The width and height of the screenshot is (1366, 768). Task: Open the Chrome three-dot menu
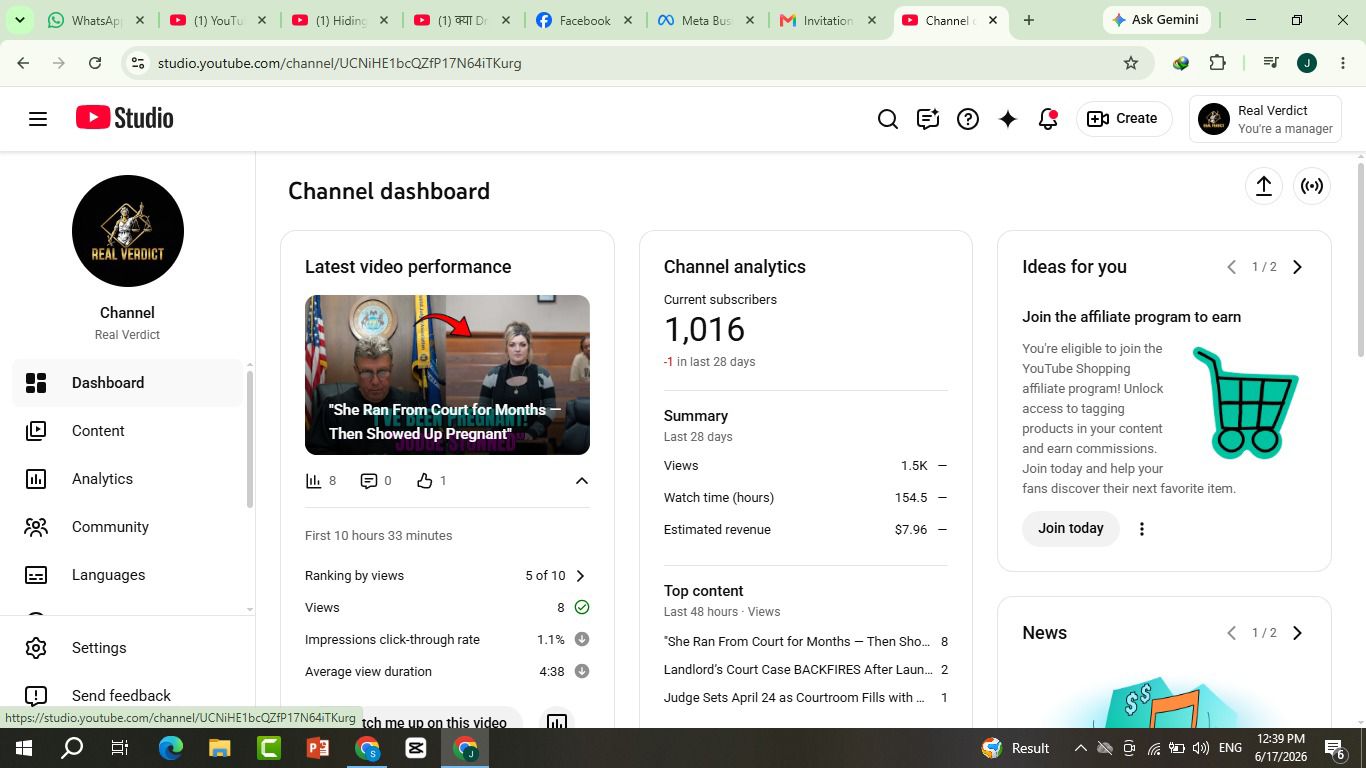pyautogui.click(x=1343, y=63)
